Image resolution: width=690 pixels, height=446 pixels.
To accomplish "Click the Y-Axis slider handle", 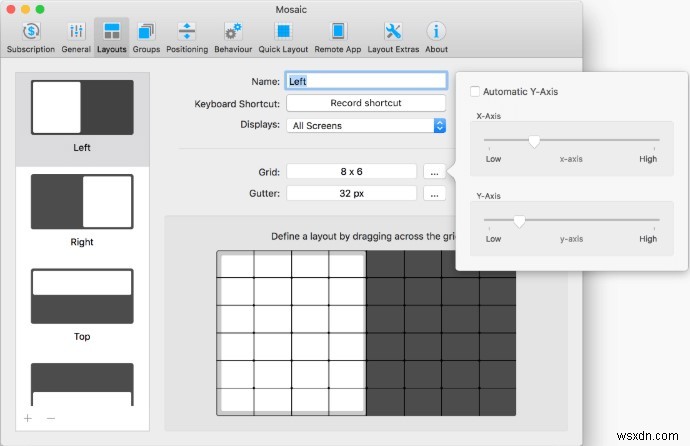I will [x=519, y=220].
